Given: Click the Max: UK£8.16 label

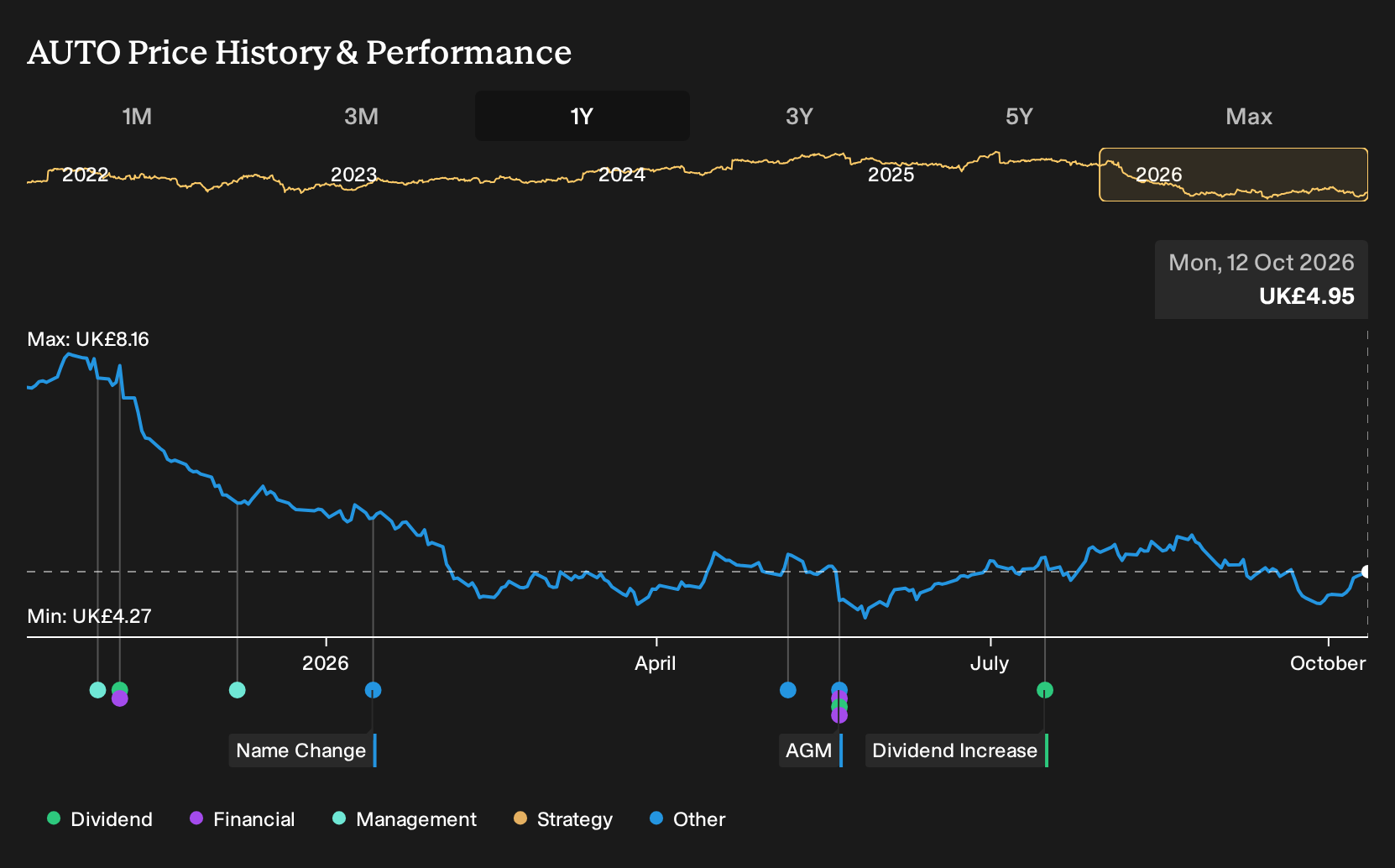Looking at the screenshot, I should coord(88,339).
